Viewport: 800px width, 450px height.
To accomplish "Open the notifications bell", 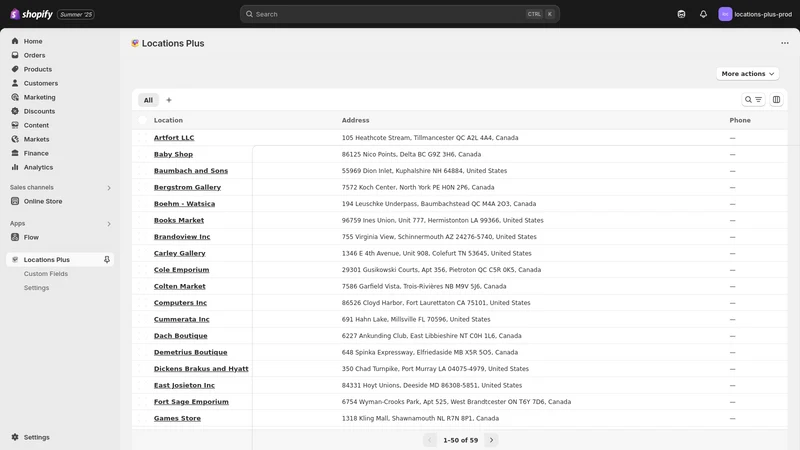I will pos(703,14).
